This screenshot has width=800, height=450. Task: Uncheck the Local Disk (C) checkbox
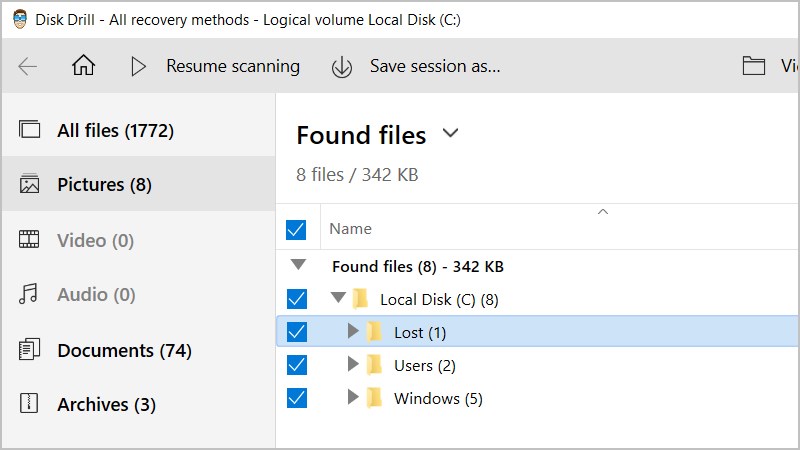(x=297, y=299)
